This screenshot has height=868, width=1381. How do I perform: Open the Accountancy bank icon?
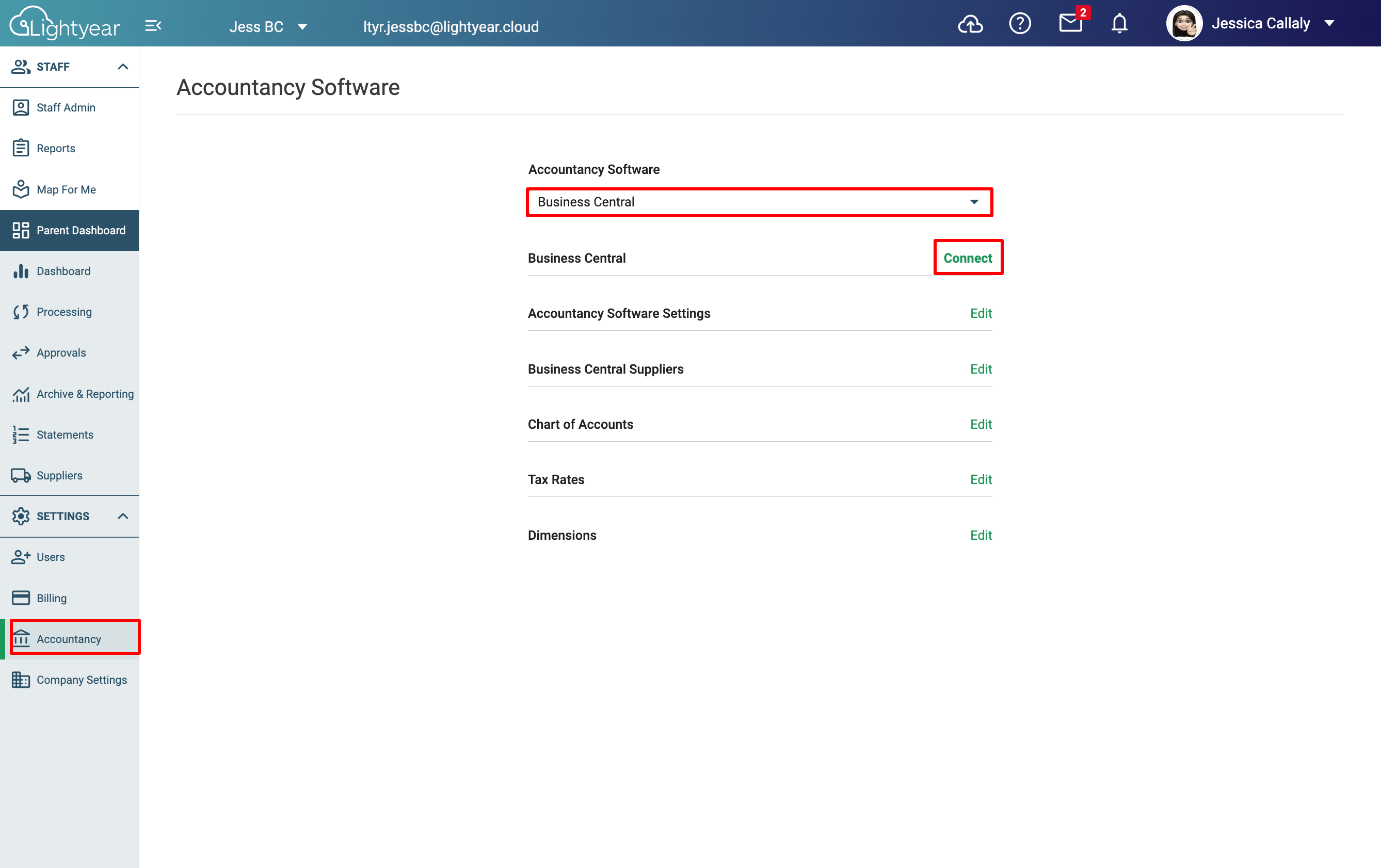(21, 638)
